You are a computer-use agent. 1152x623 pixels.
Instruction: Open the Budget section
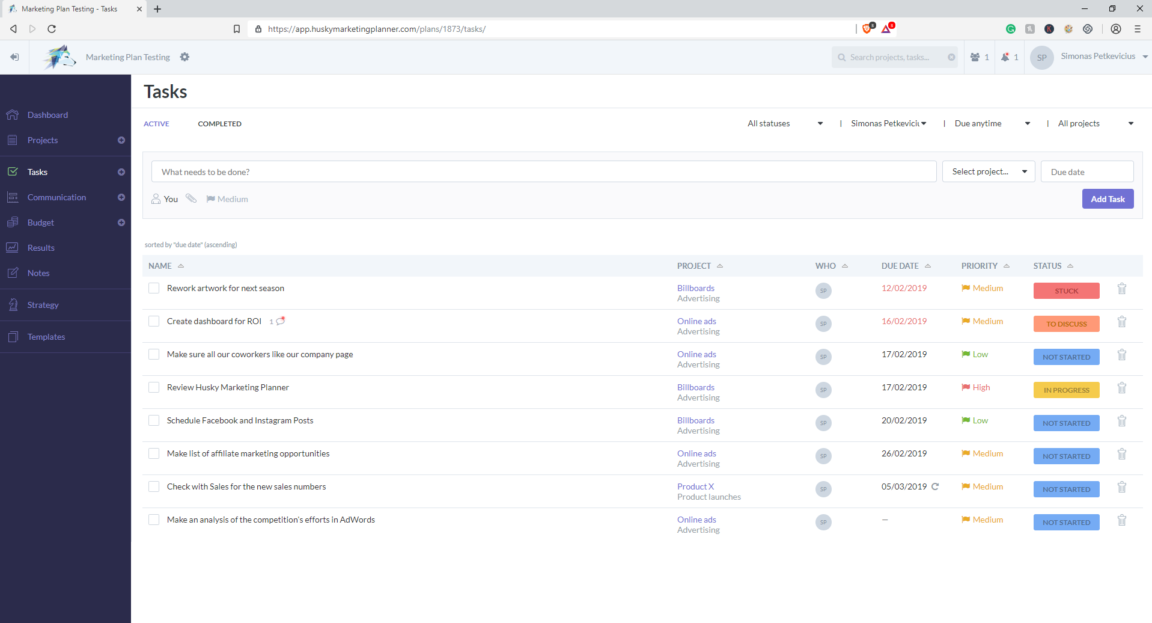38,222
